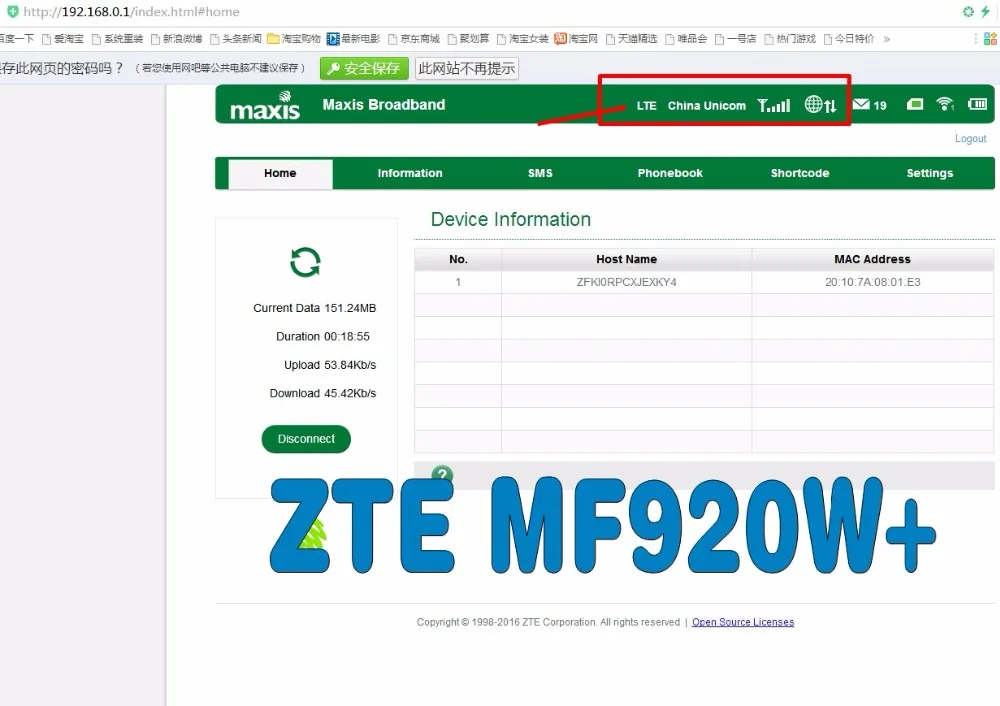The image size is (1000, 706).
Task: Select MAC address 20:10:7A:08:01:E3 cell
Action: (872, 283)
